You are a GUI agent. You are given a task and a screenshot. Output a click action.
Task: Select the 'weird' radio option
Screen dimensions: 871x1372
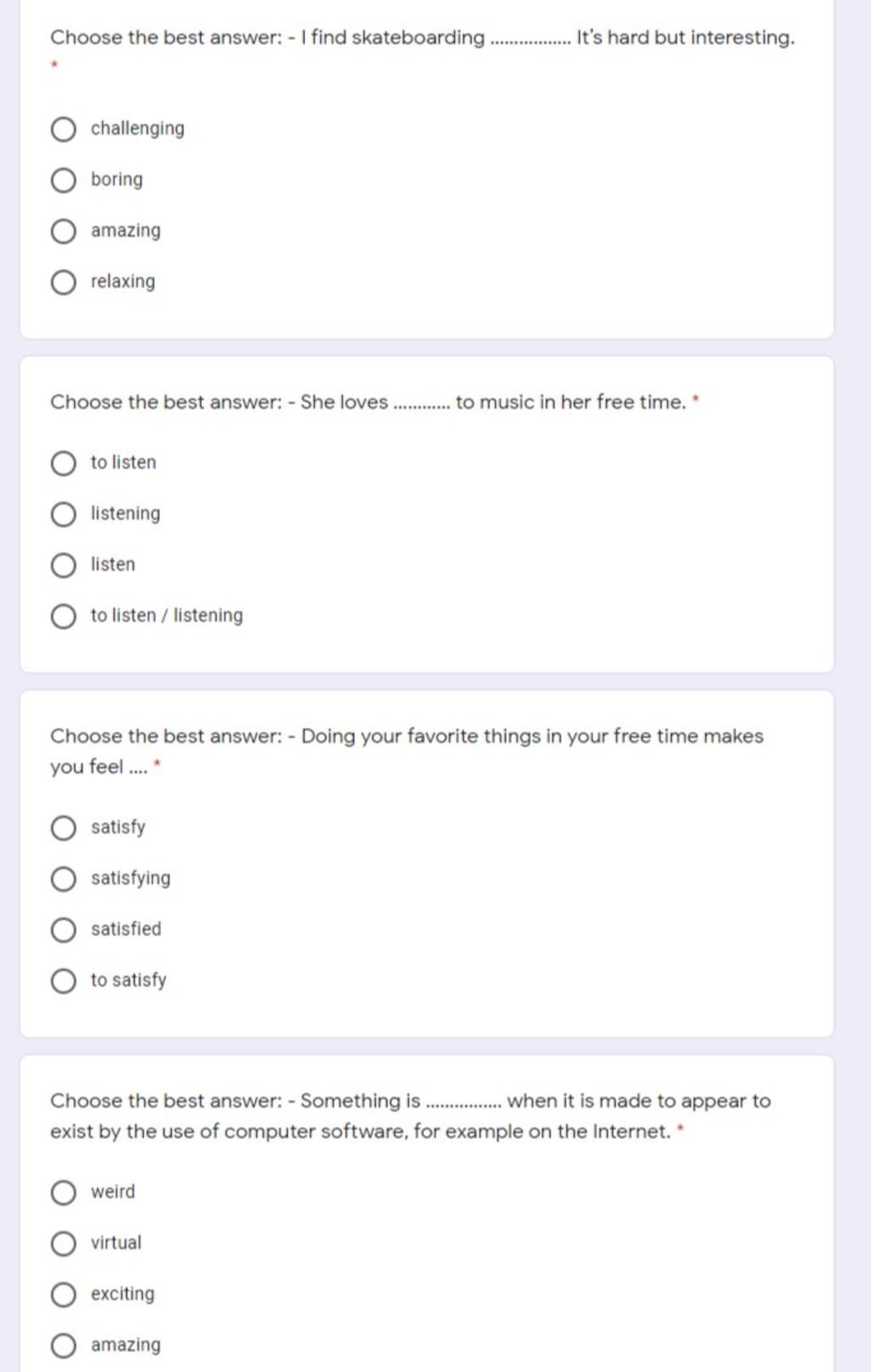(64, 1193)
